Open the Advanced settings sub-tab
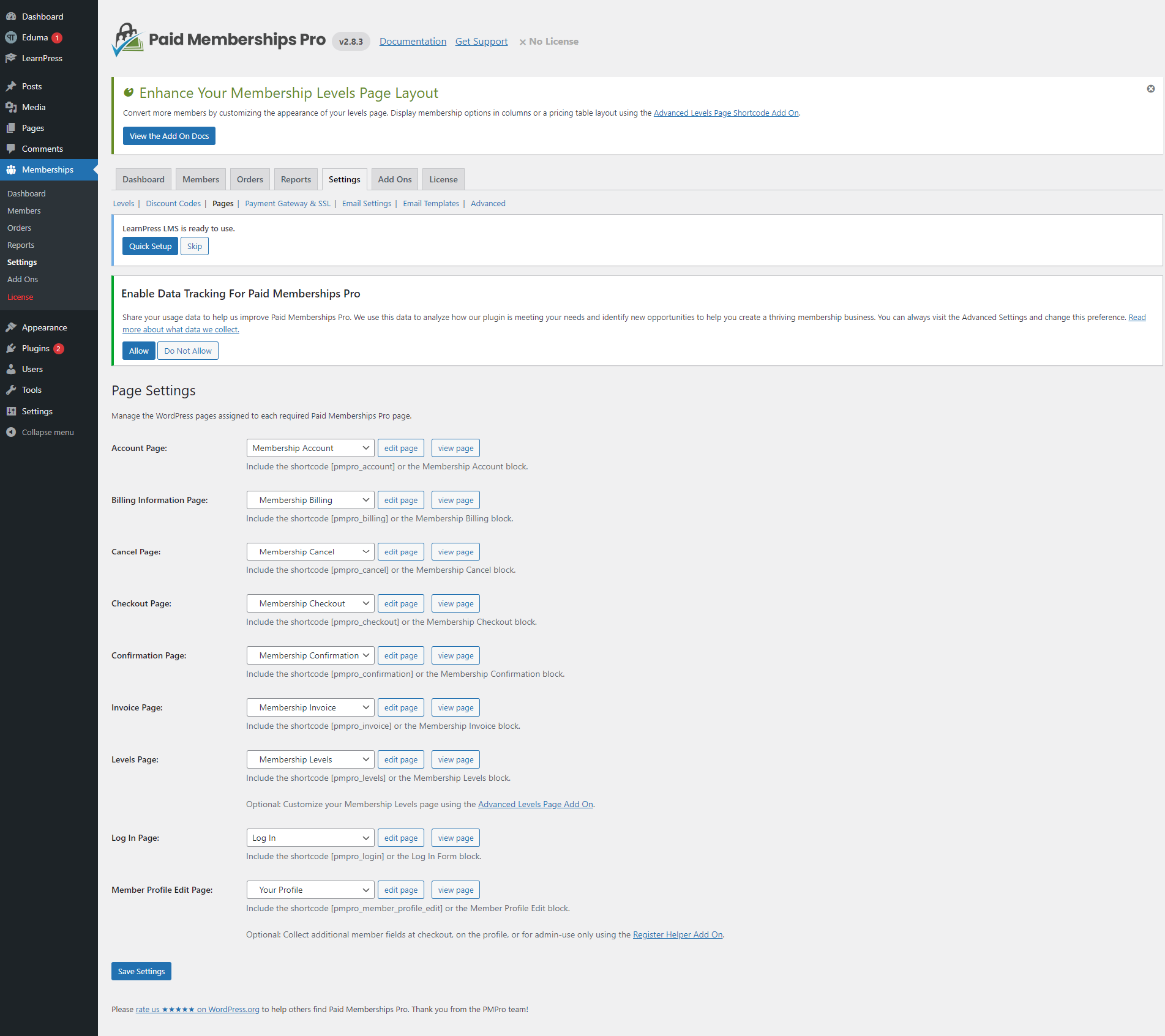1165x1036 pixels. 488,204
